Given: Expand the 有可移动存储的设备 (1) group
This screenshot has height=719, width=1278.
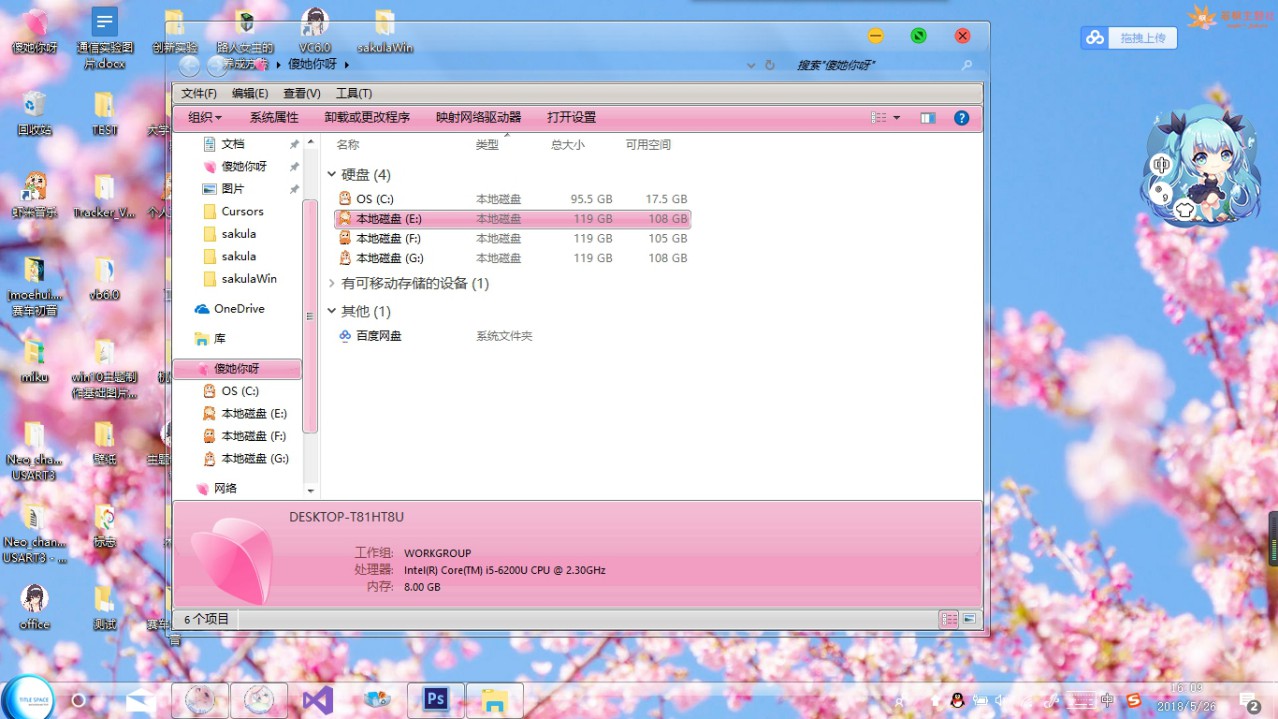Looking at the screenshot, I should [x=332, y=284].
